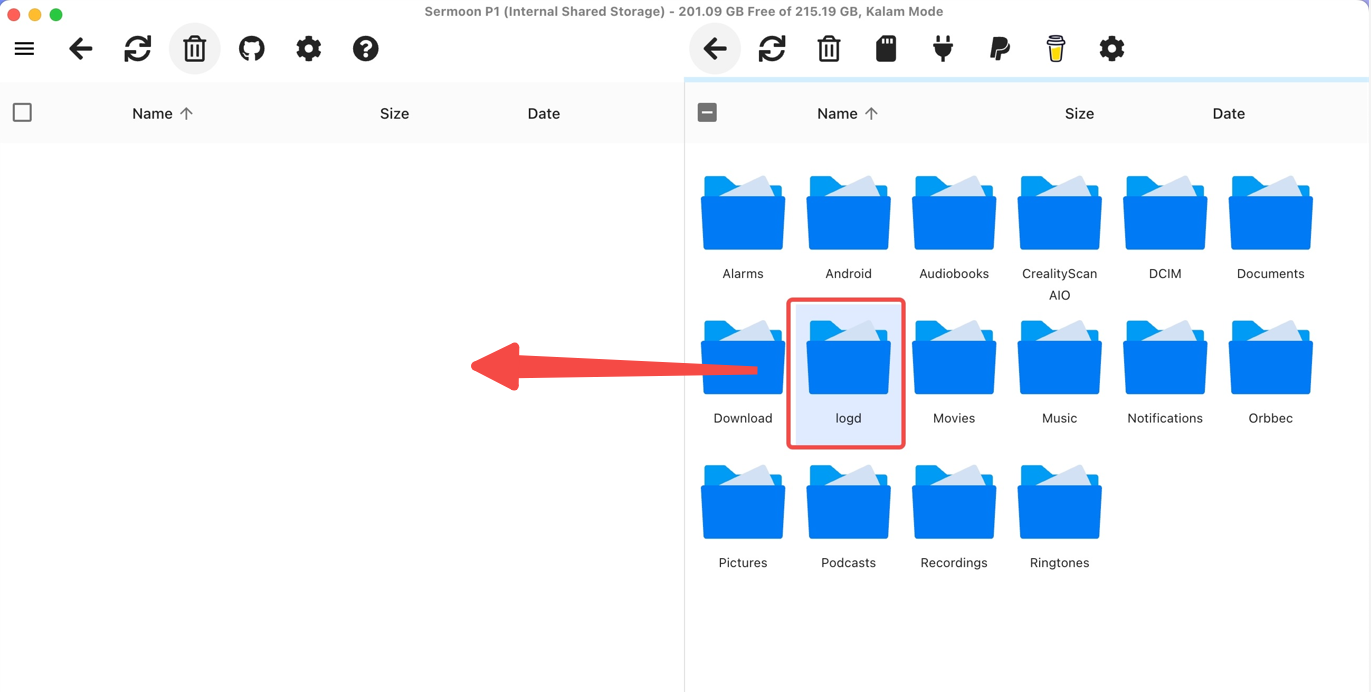Open settings gear in left toolbar
Image resolution: width=1371 pixels, height=692 pixels.
[309, 48]
